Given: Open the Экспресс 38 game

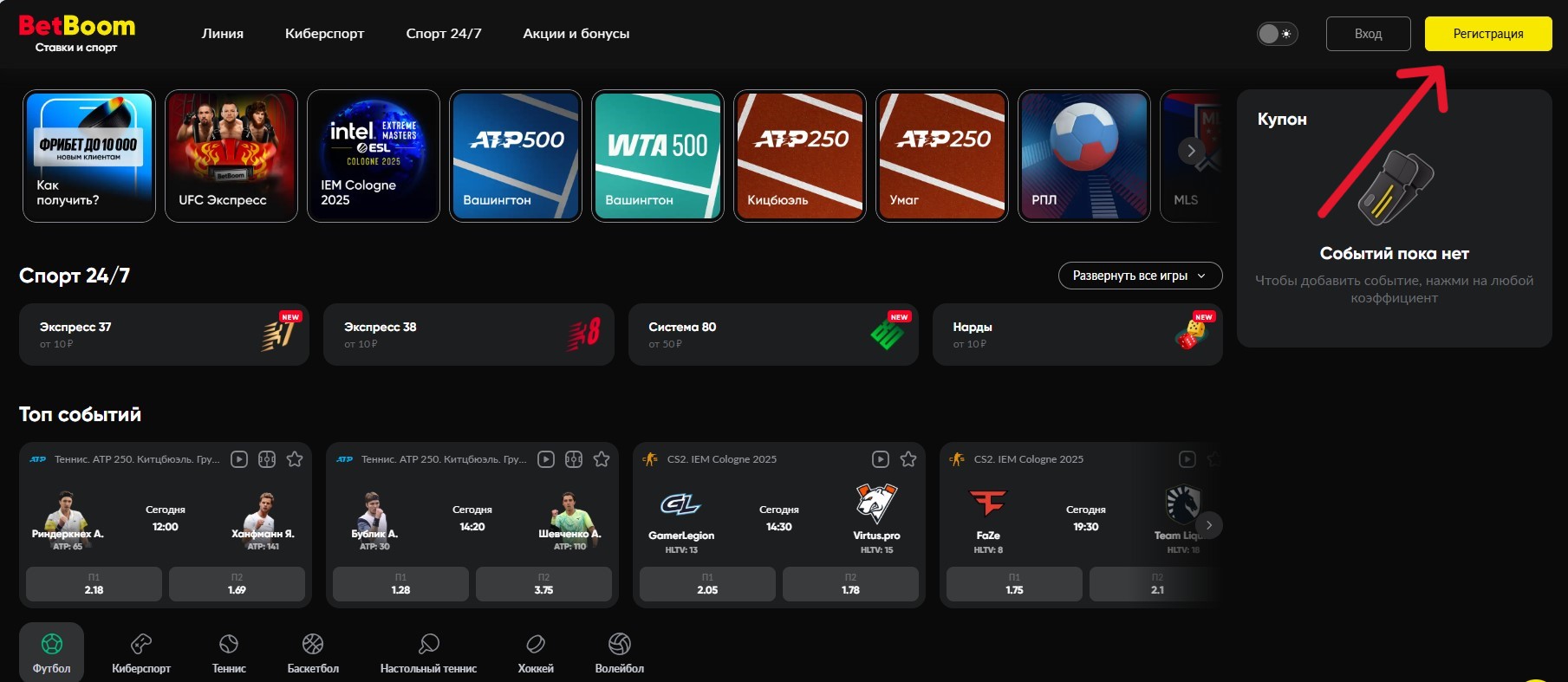Looking at the screenshot, I should click(468, 335).
